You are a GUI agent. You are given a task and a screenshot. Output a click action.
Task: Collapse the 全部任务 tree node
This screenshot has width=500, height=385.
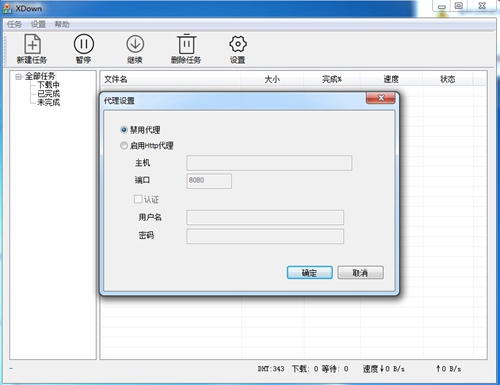click(18, 77)
